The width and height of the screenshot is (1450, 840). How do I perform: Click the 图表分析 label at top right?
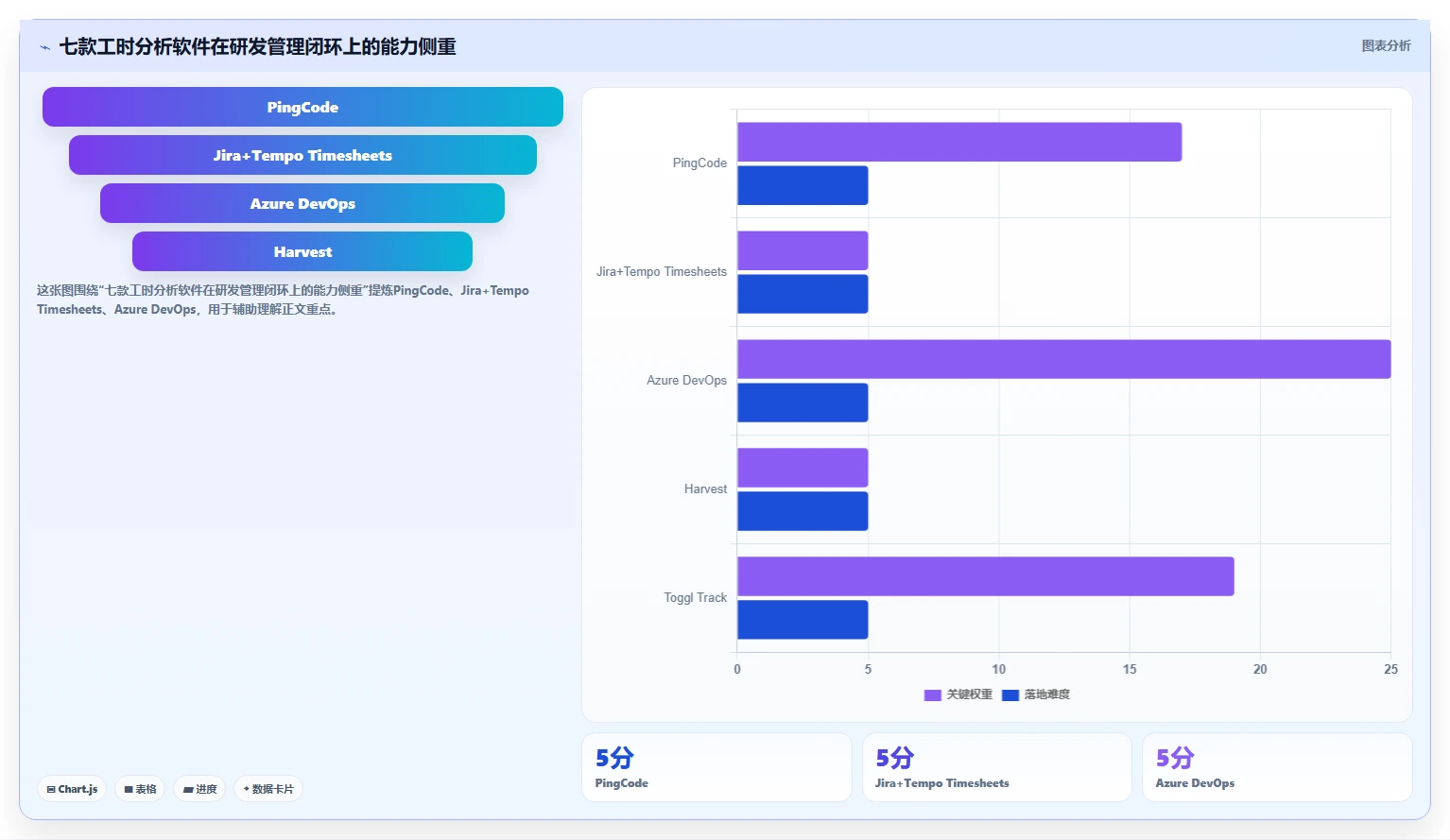[1386, 45]
